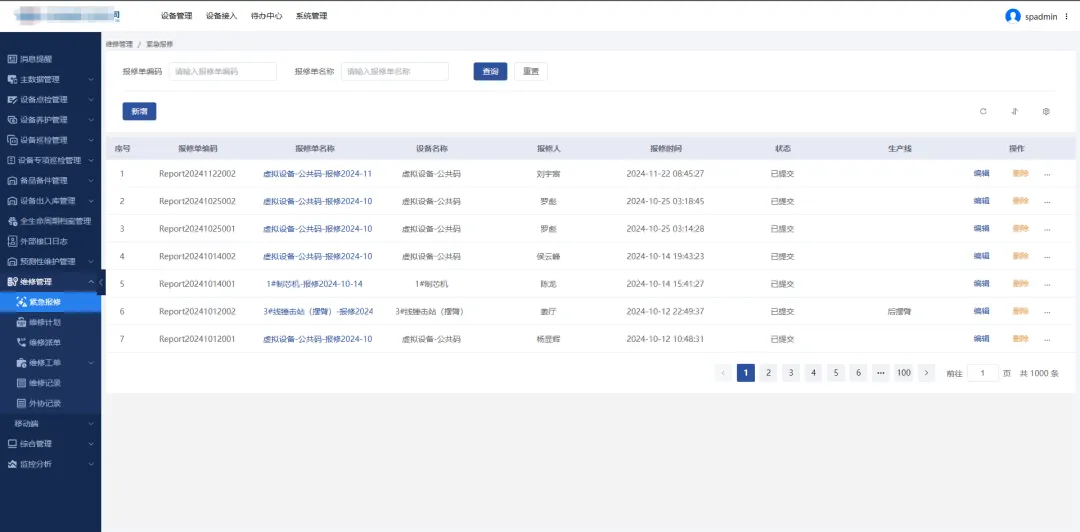Refresh the table with the reload icon
This screenshot has height=532, width=1080.
983,111
